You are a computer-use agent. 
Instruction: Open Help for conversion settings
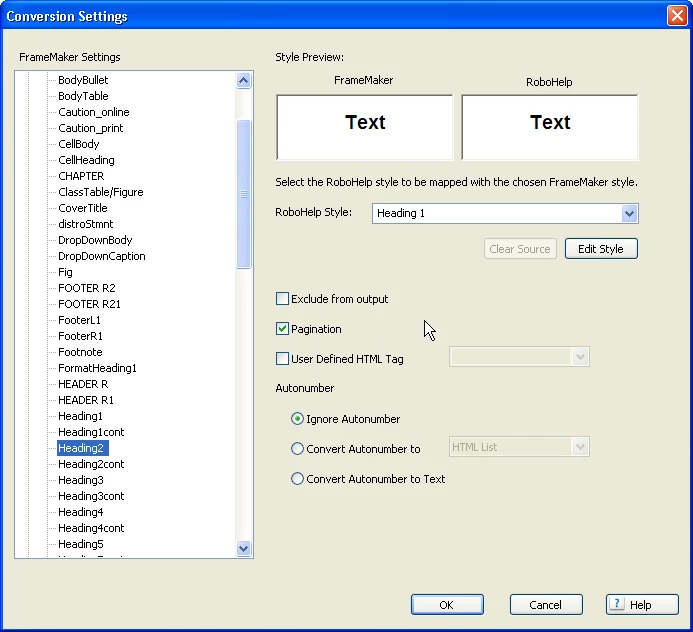(642, 605)
